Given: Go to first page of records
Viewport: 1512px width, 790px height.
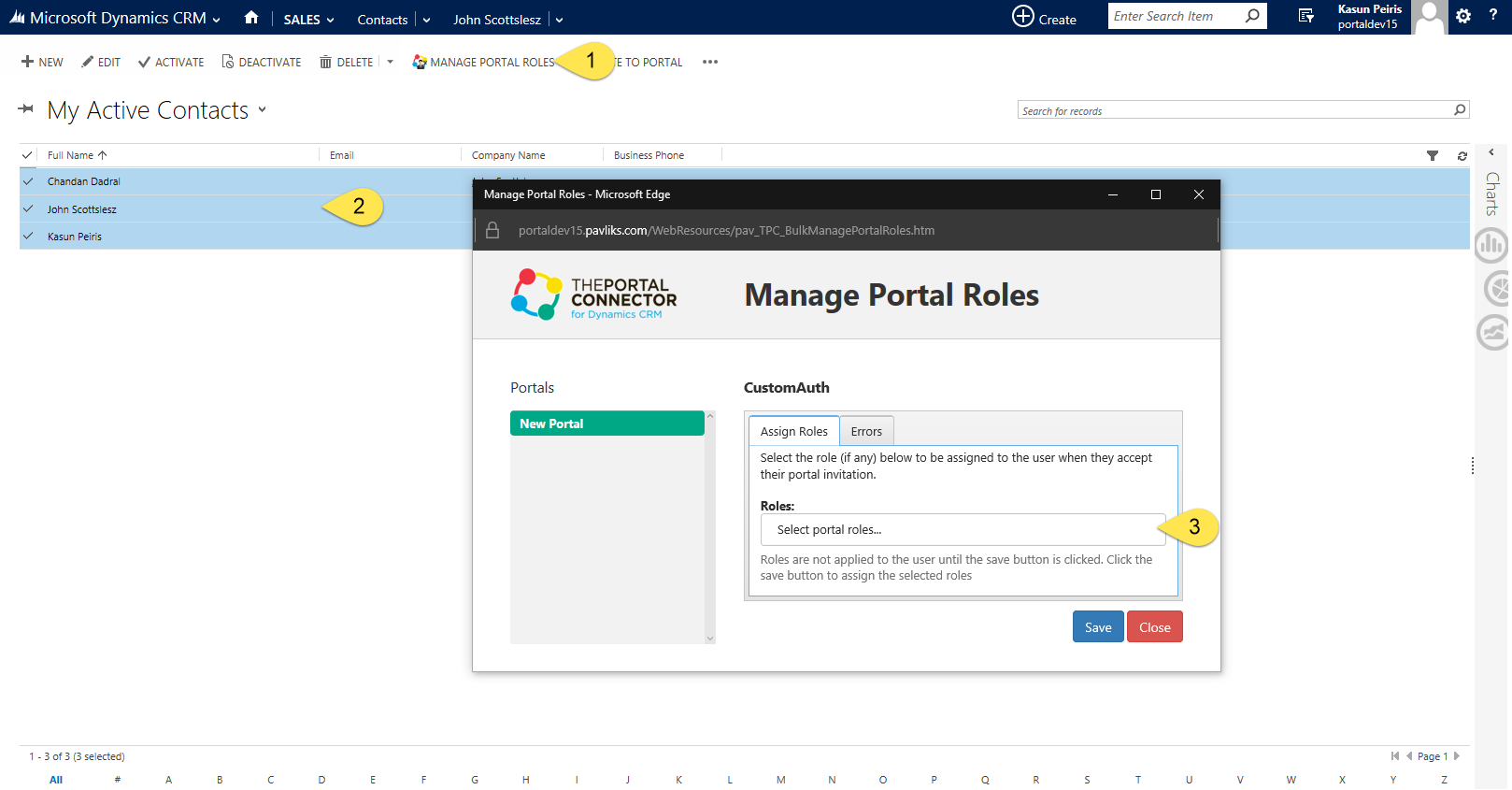Looking at the screenshot, I should [x=1395, y=756].
